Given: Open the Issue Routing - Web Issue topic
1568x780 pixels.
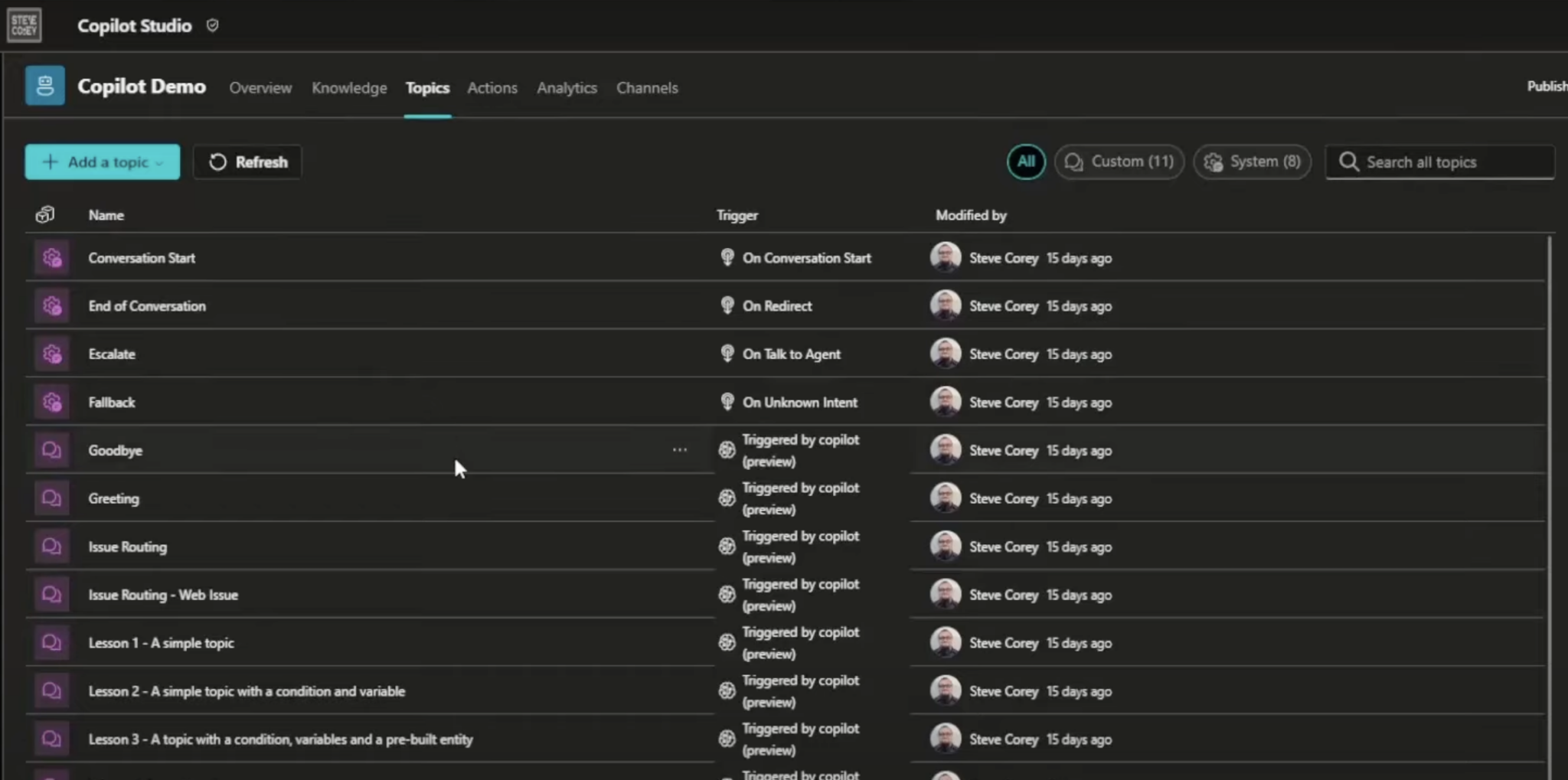Looking at the screenshot, I should [x=163, y=595].
